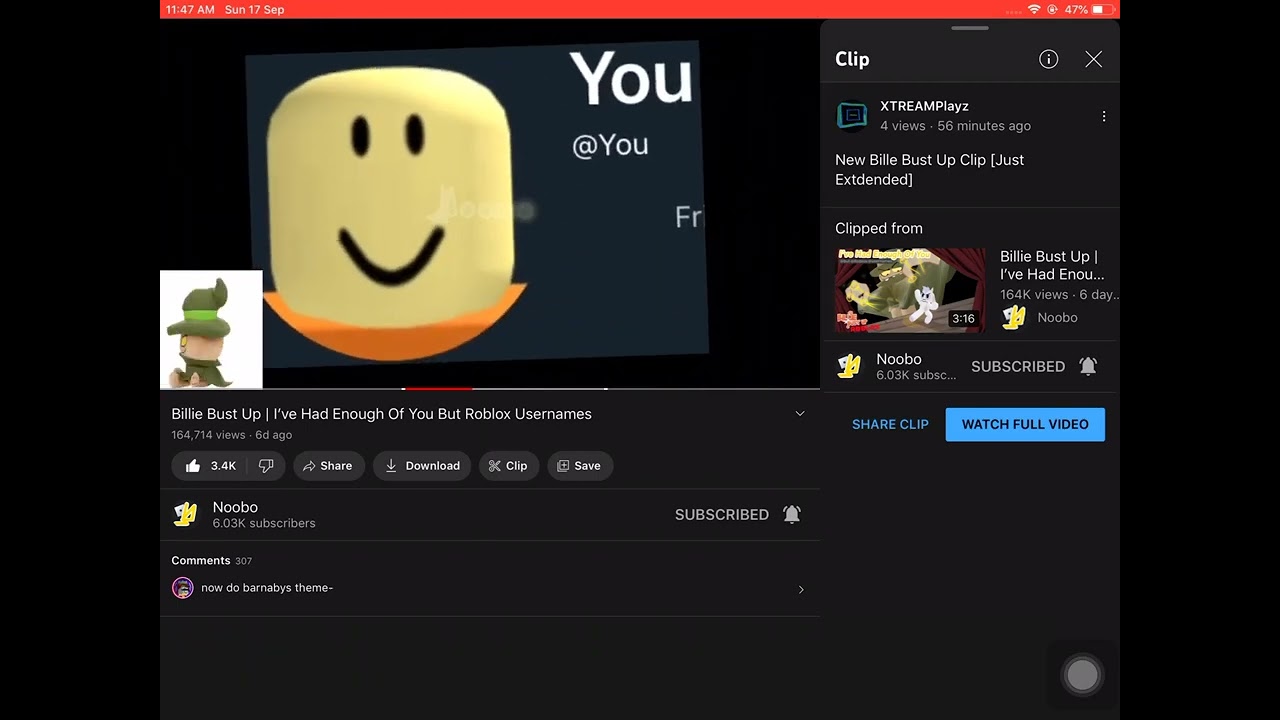The image size is (1280, 720).
Task: Open the clipped-from video thumbnail
Action: pos(910,290)
